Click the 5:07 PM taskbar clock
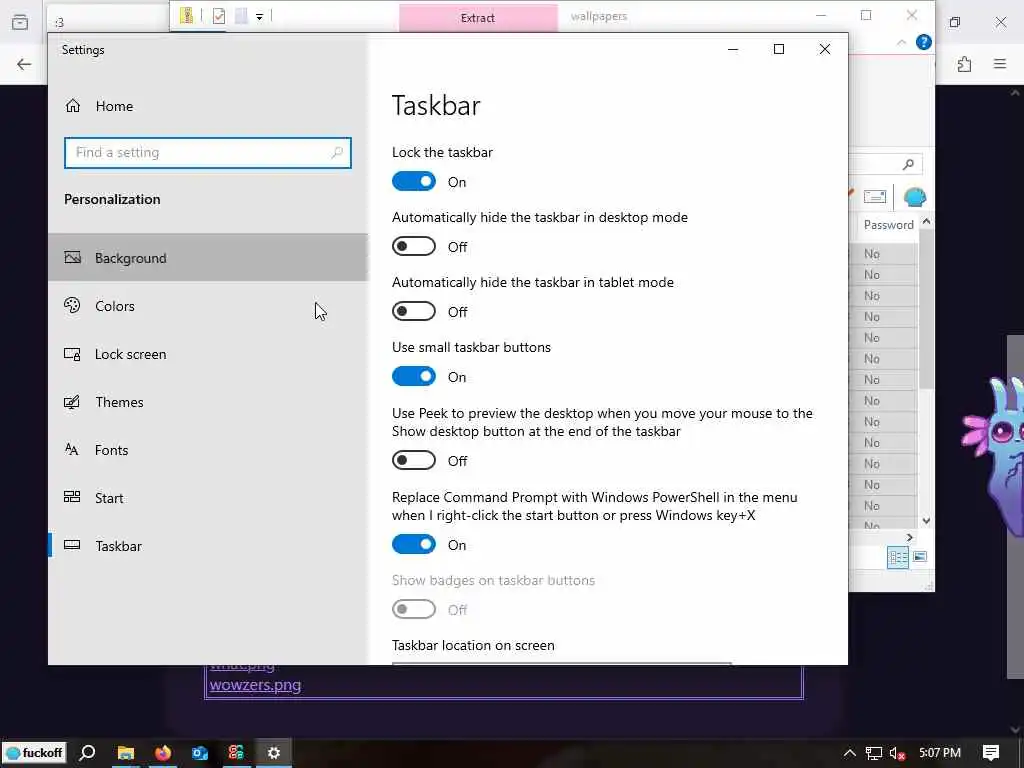The height and width of the screenshot is (768, 1024). point(940,753)
